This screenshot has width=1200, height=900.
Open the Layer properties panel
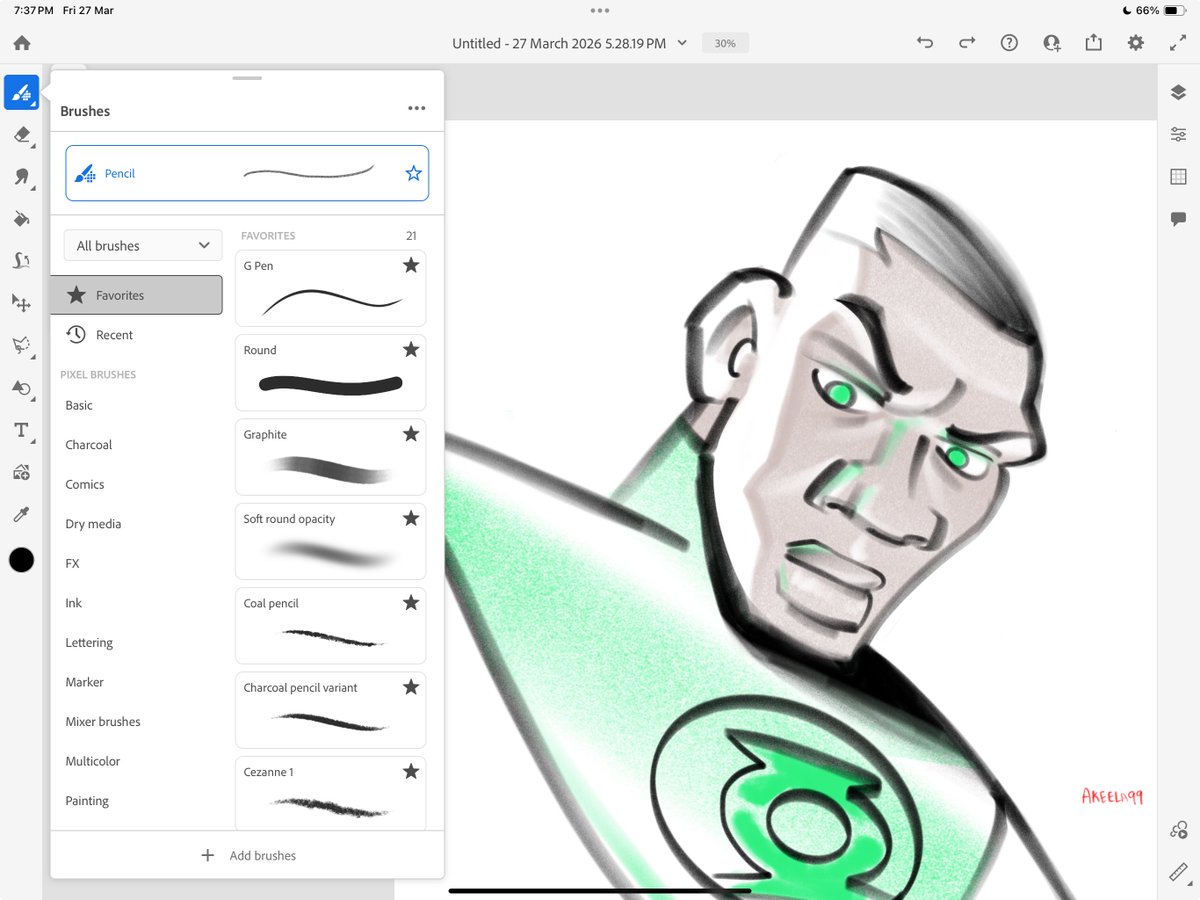tap(1178, 134)
